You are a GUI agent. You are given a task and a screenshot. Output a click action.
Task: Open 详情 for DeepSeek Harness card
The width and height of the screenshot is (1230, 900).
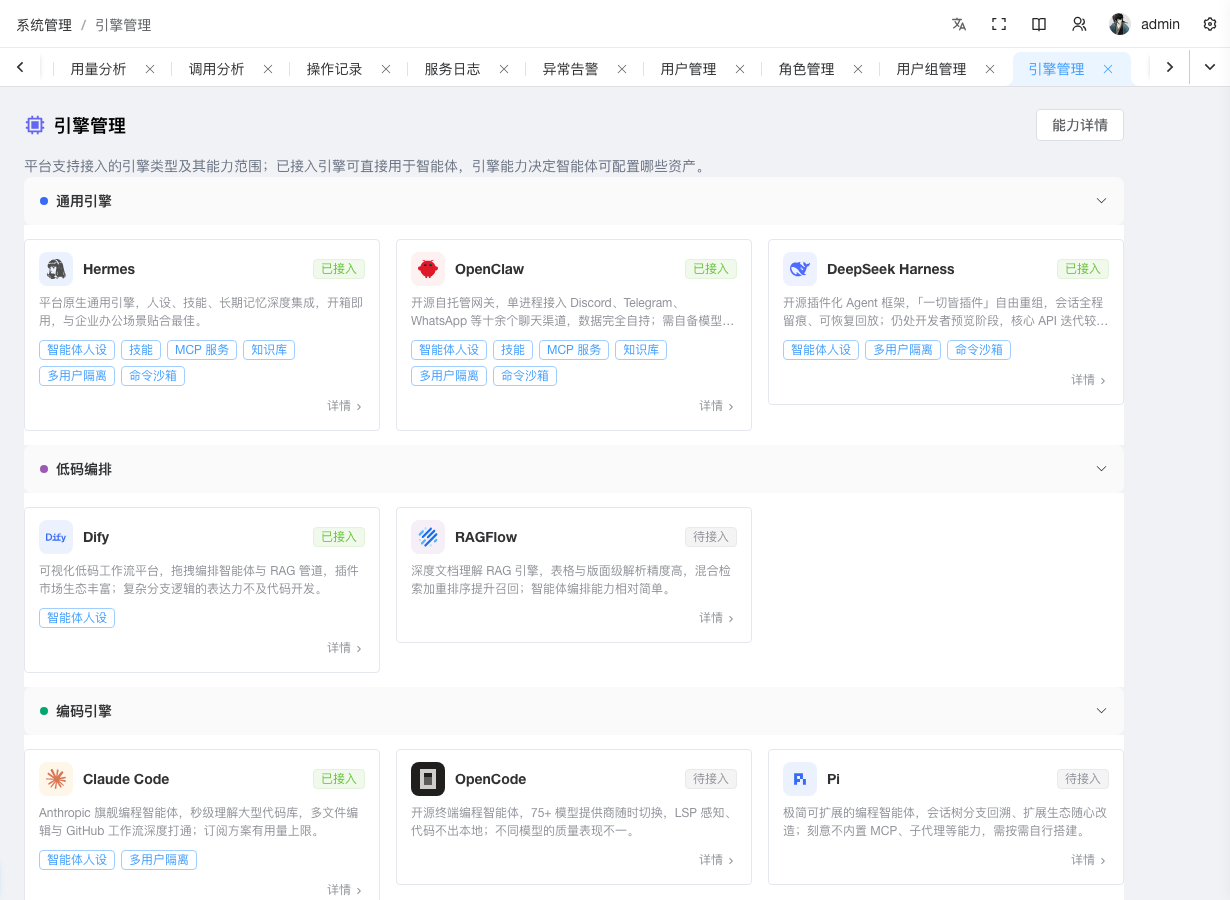pyautogui.click(x=1089, y=380)
